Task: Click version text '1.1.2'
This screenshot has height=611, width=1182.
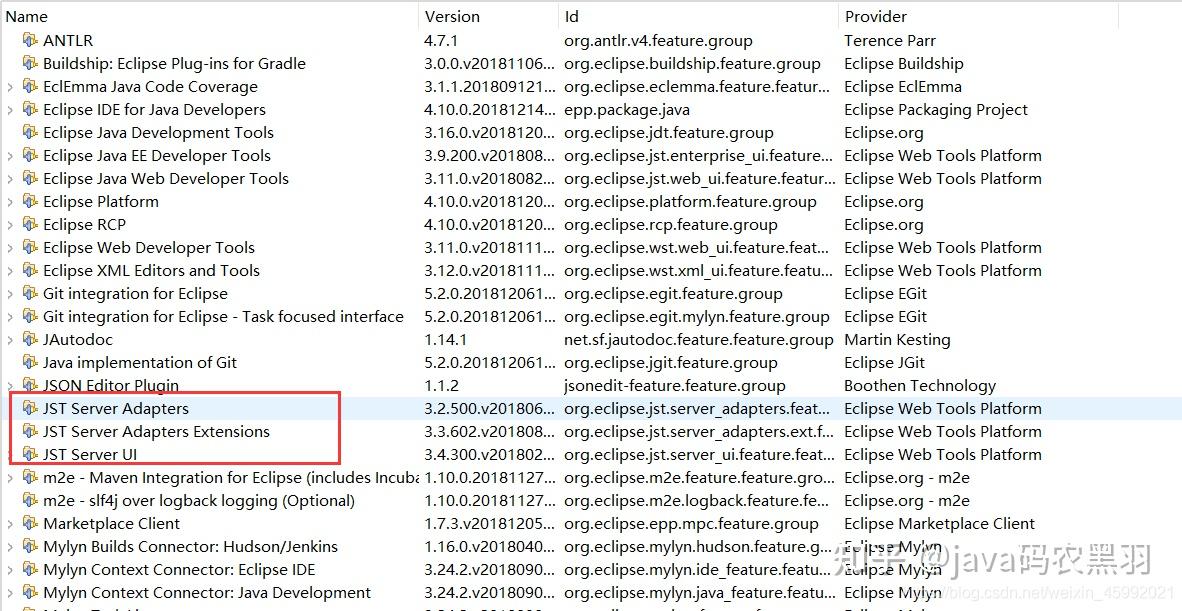Action: (442, 385)
